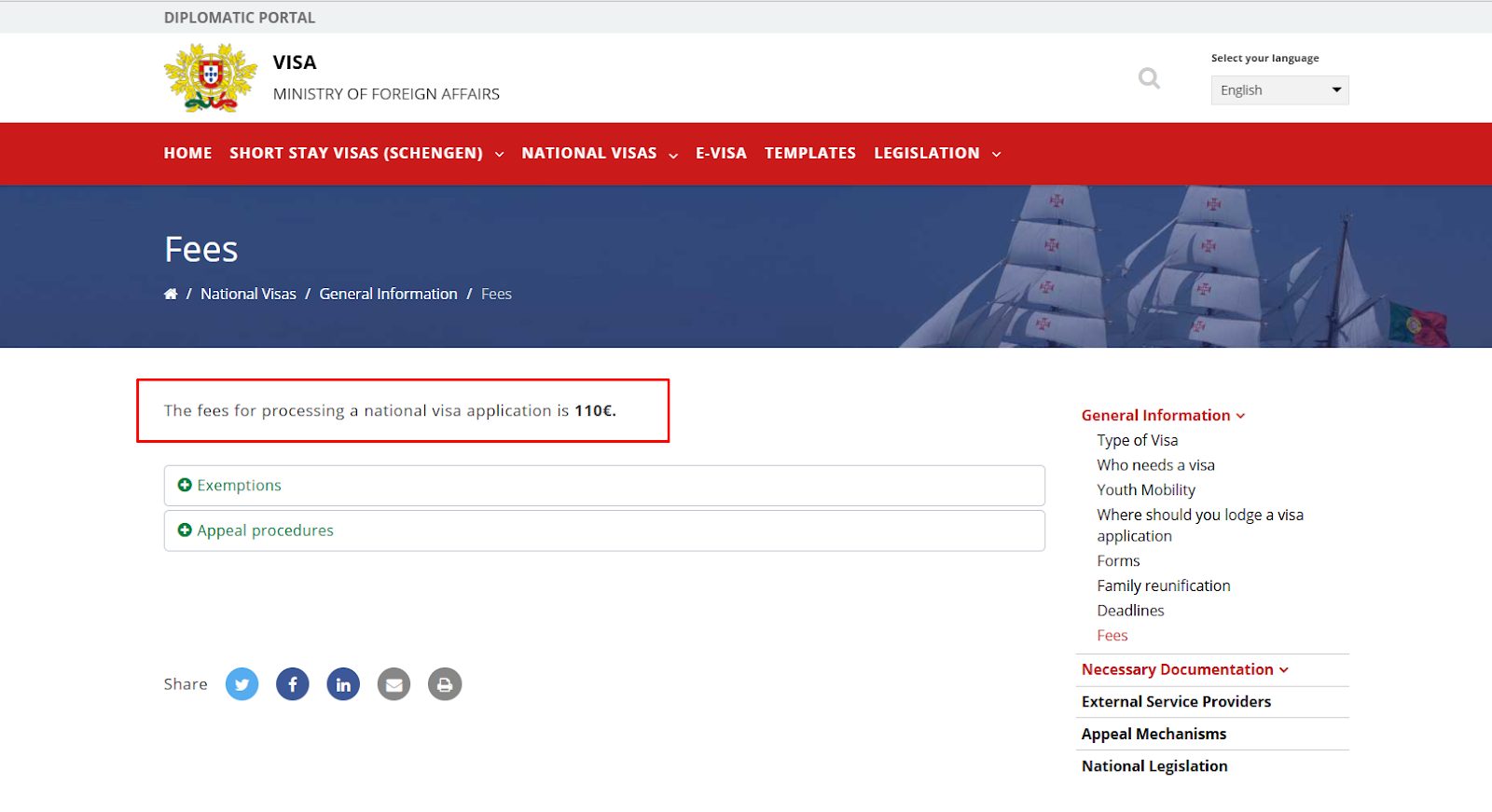Open Who needs a visa link

pyautogui.click(x=1155, y=465)
